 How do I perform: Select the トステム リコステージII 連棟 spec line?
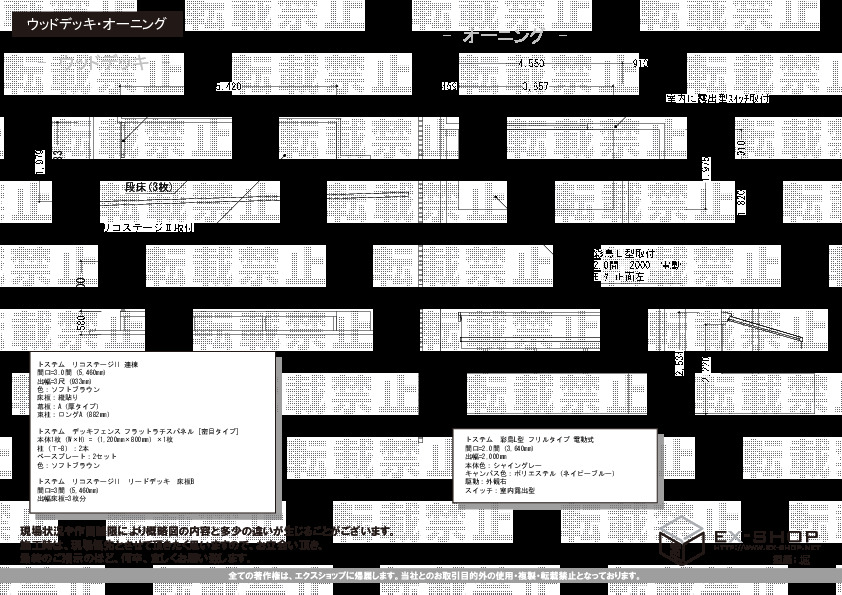[x=88, y=365]
